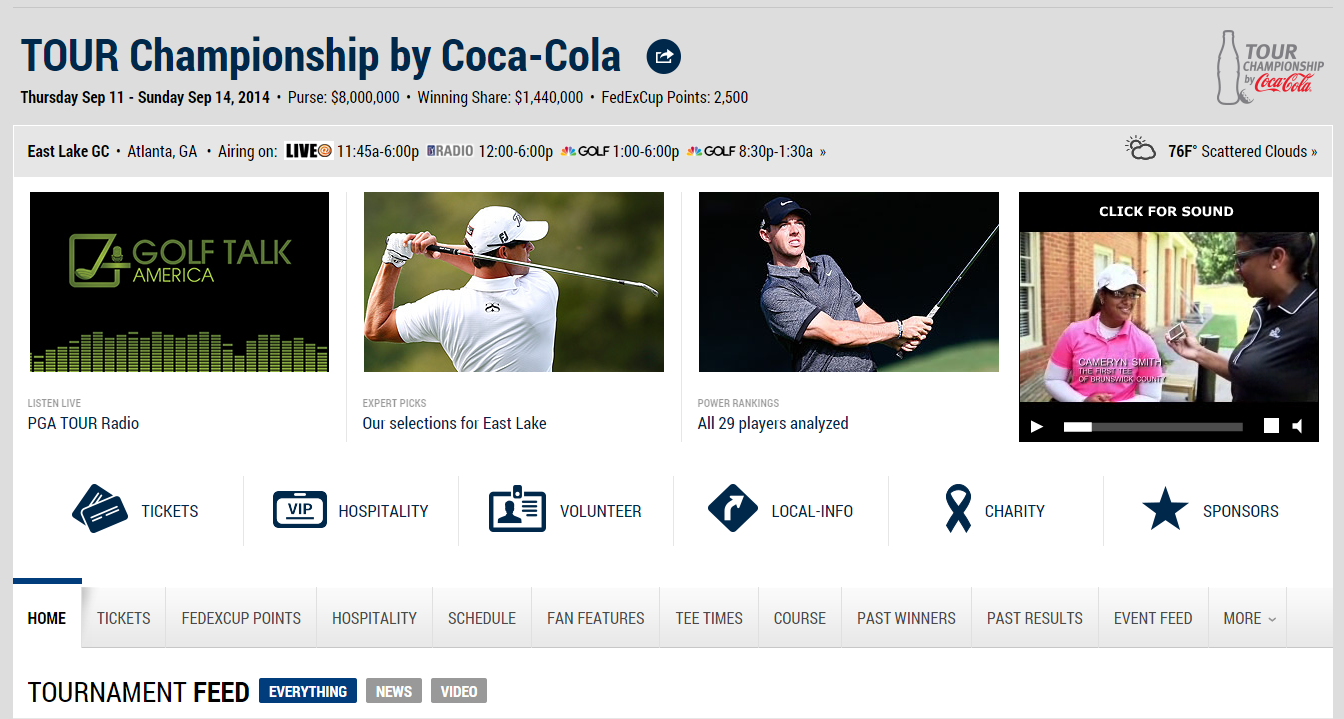Click the weather cloud icon
1344x719 pixels.
click(1141, 150)
